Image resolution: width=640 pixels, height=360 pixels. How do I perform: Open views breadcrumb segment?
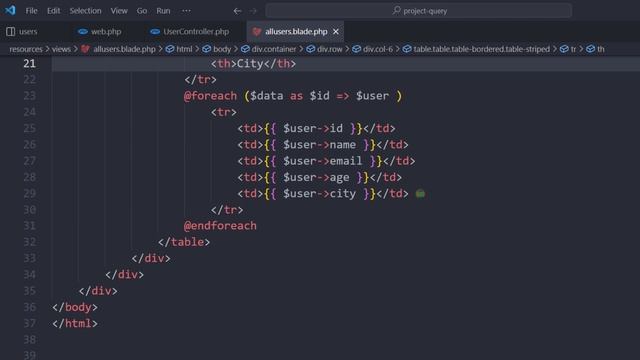click(x=61, y=49)
